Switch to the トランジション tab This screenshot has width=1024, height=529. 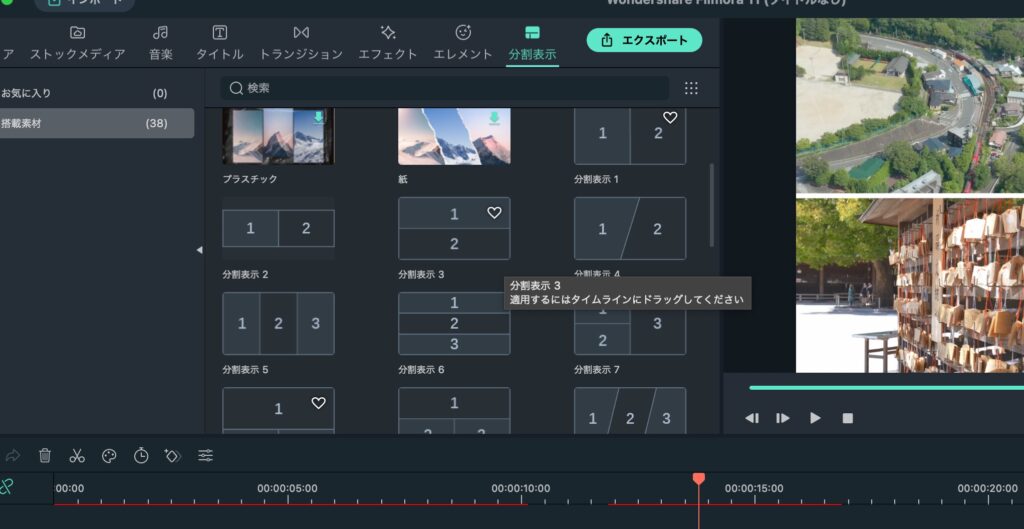[x=301, y=43]
